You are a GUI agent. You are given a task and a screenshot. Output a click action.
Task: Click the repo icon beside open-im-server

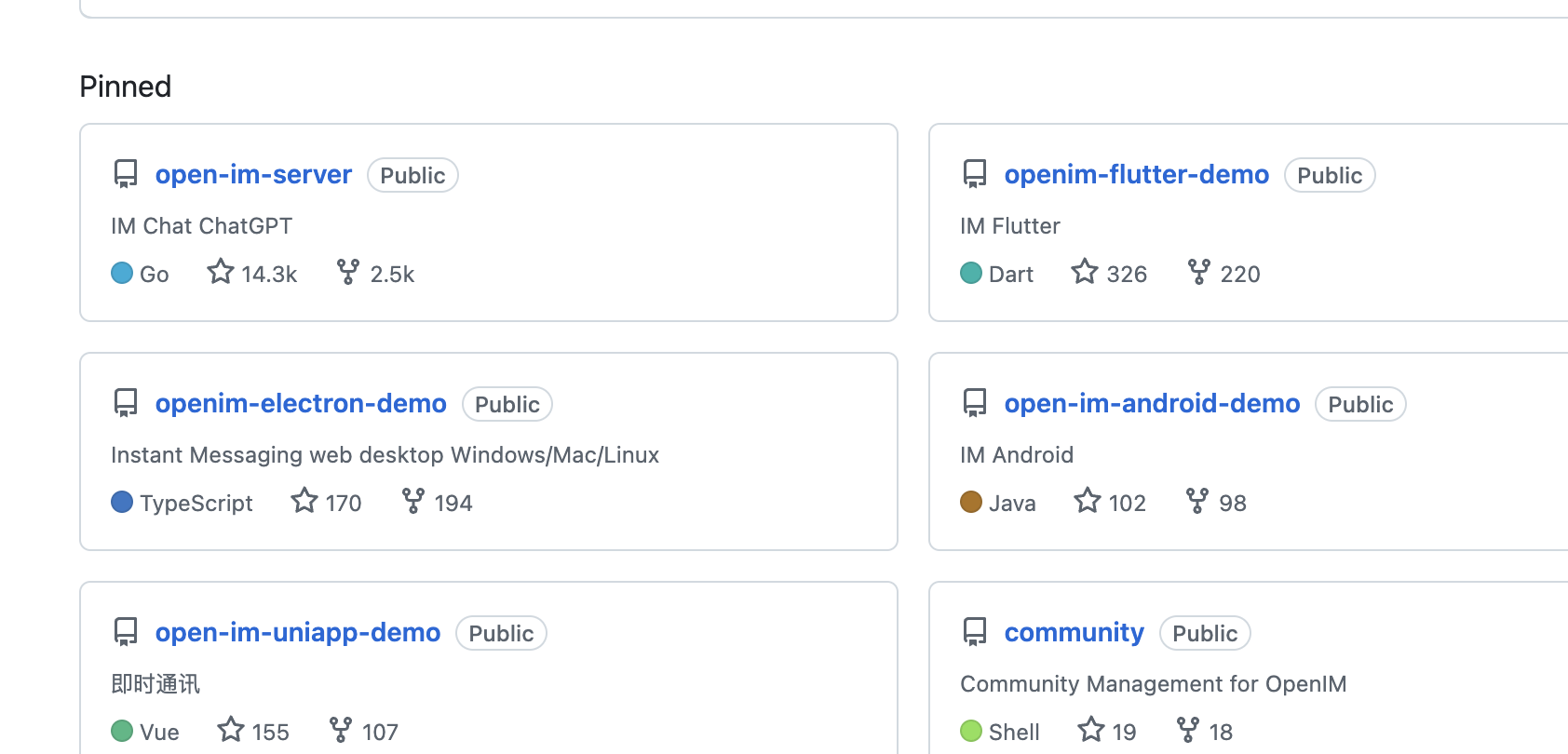tap(126, 174)
